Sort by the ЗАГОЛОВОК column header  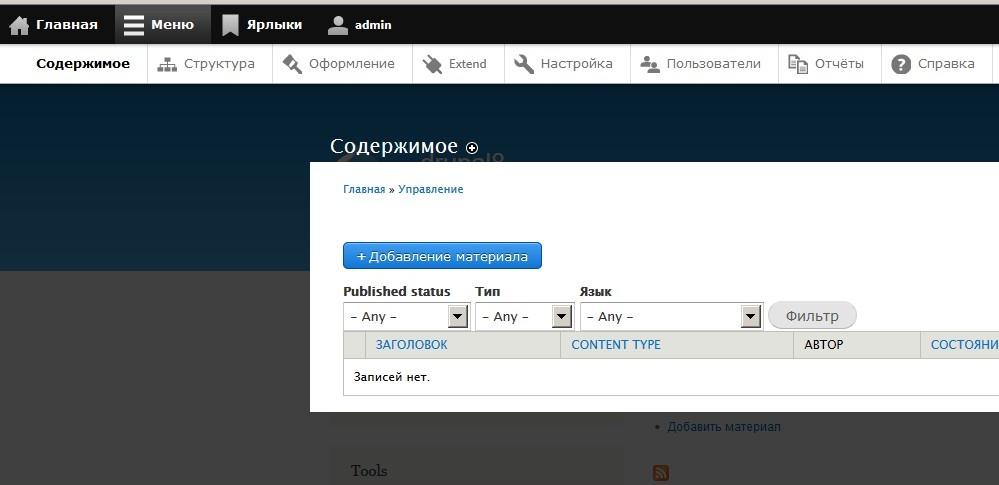pos(412,345)
